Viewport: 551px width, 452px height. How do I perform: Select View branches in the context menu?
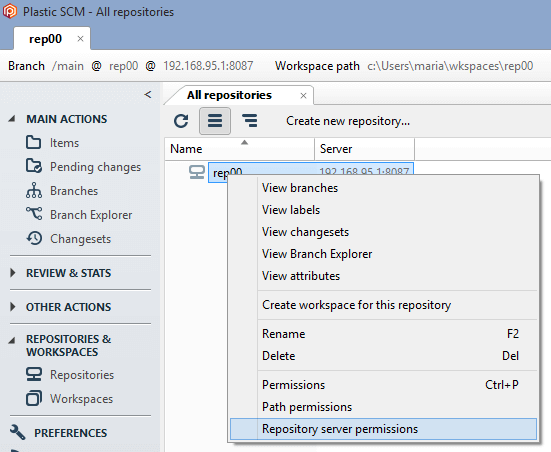383,188
